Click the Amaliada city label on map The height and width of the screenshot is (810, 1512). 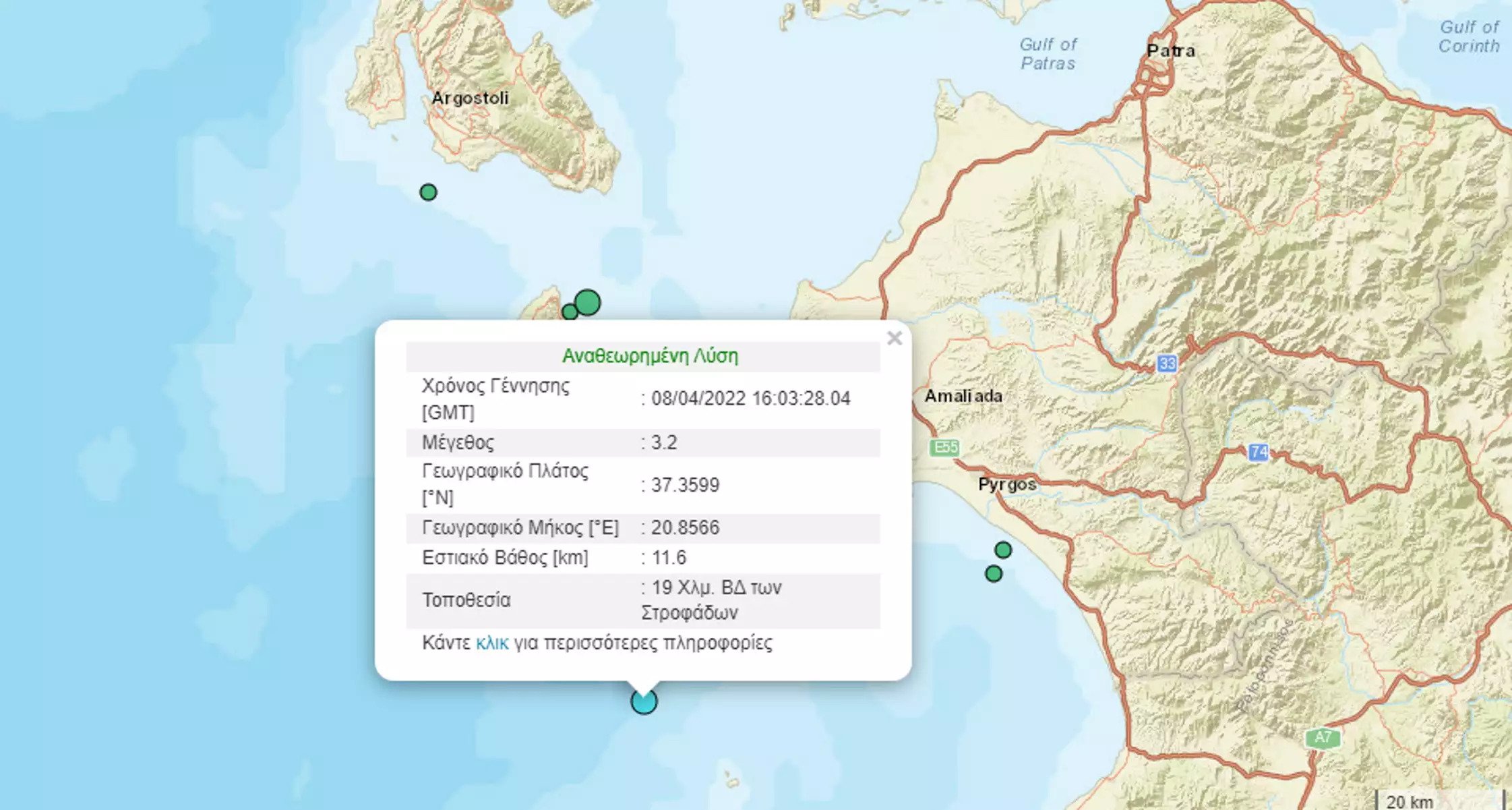tap(963, 396)
